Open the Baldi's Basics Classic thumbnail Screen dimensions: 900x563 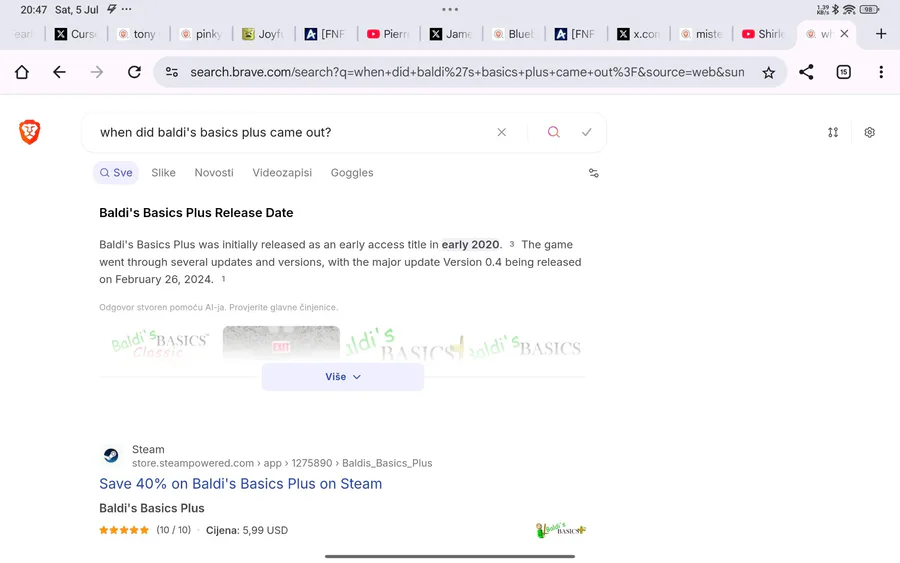[x=159, y=343]
